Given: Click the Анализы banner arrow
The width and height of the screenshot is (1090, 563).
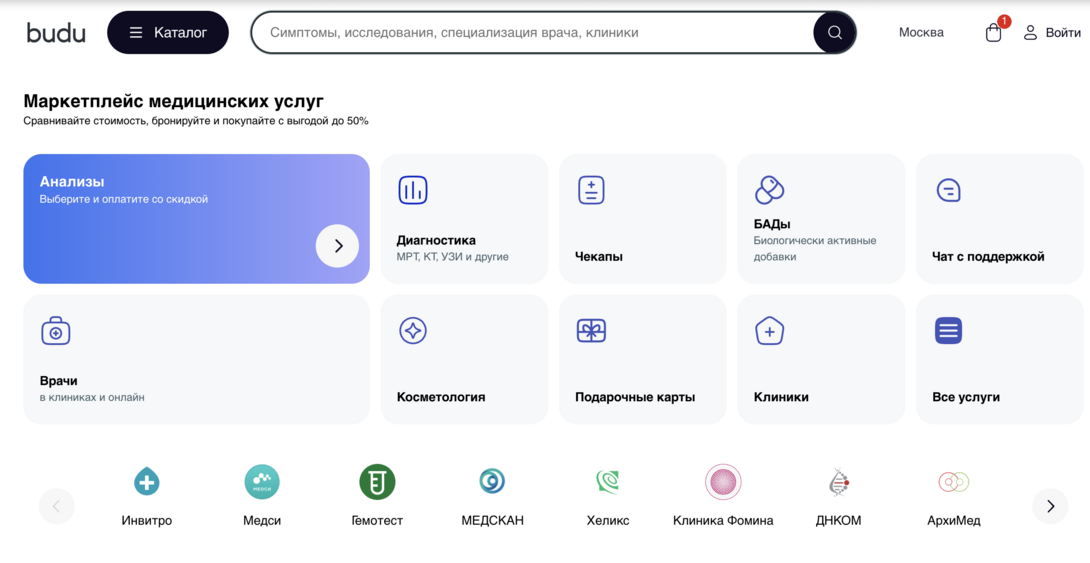Looking at the screenshot, I should [338, 246].
